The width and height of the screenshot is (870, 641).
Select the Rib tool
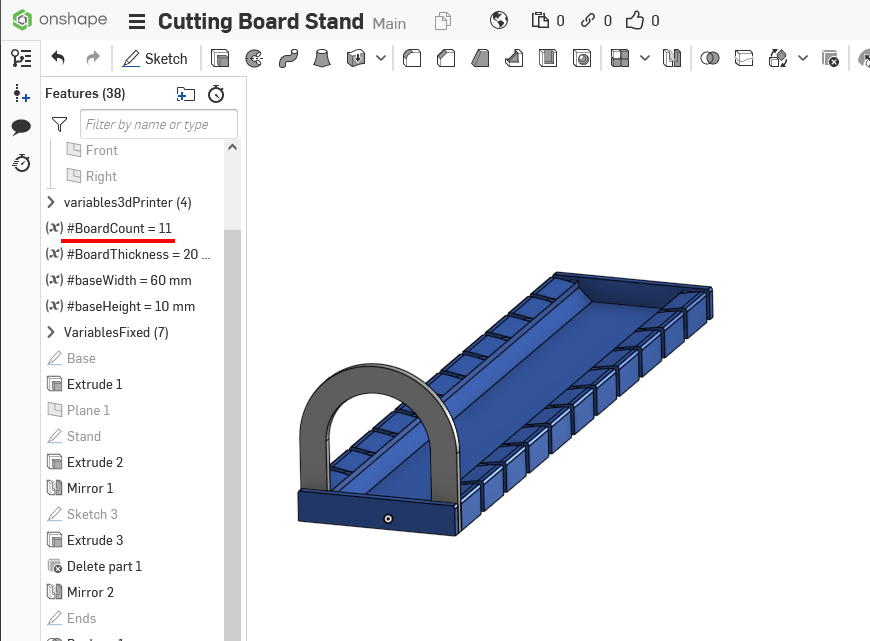click(514, 58)
